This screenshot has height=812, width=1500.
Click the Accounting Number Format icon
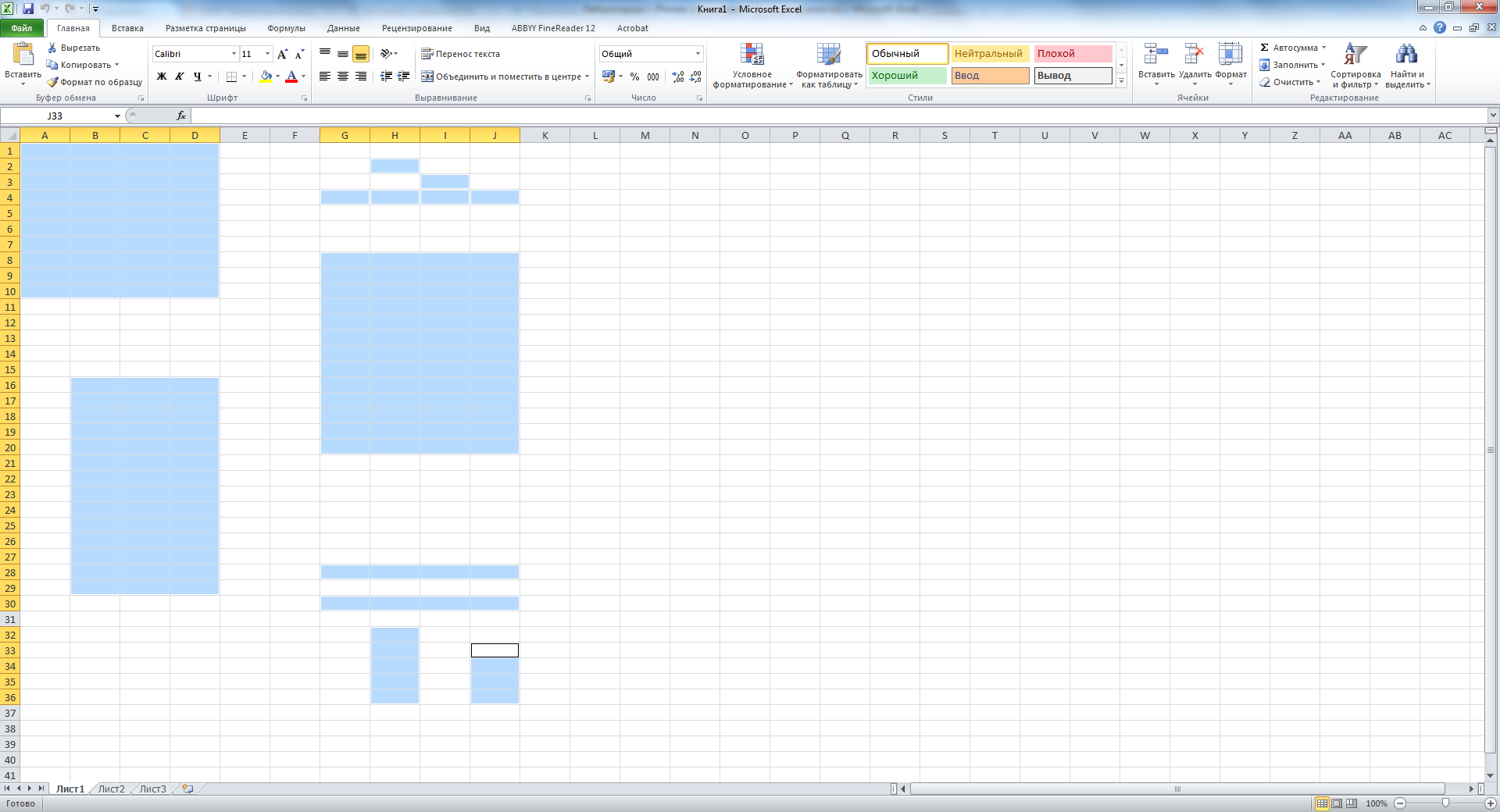click(x=609, y=77)
